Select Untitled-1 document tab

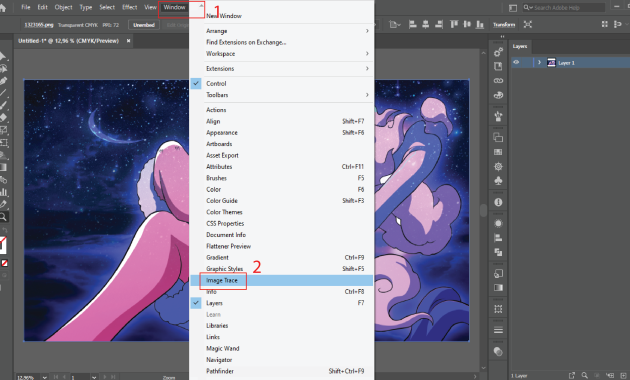click(x=68, y=41)
